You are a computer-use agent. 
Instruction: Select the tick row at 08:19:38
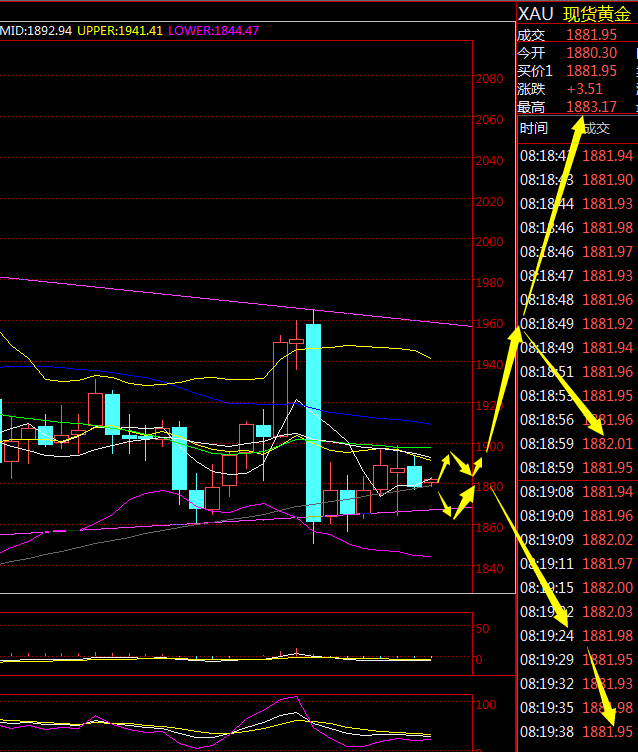coord(576,731)
